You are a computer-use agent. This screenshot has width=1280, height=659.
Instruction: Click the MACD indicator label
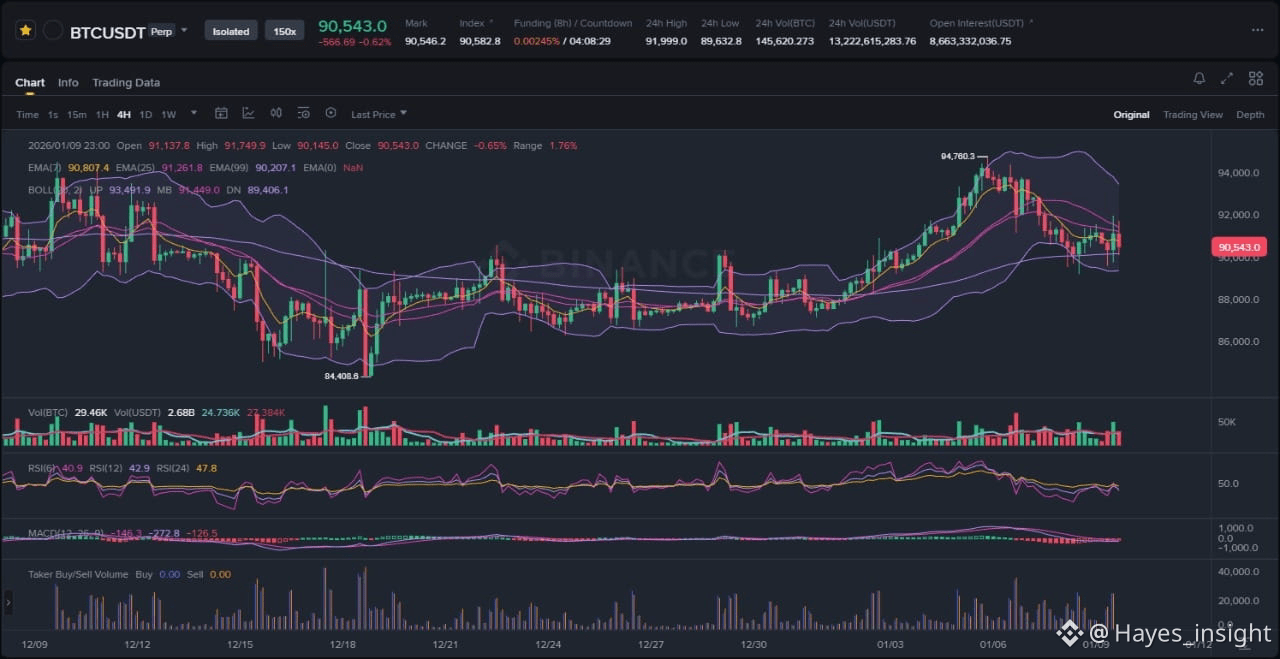coord(67,533)
